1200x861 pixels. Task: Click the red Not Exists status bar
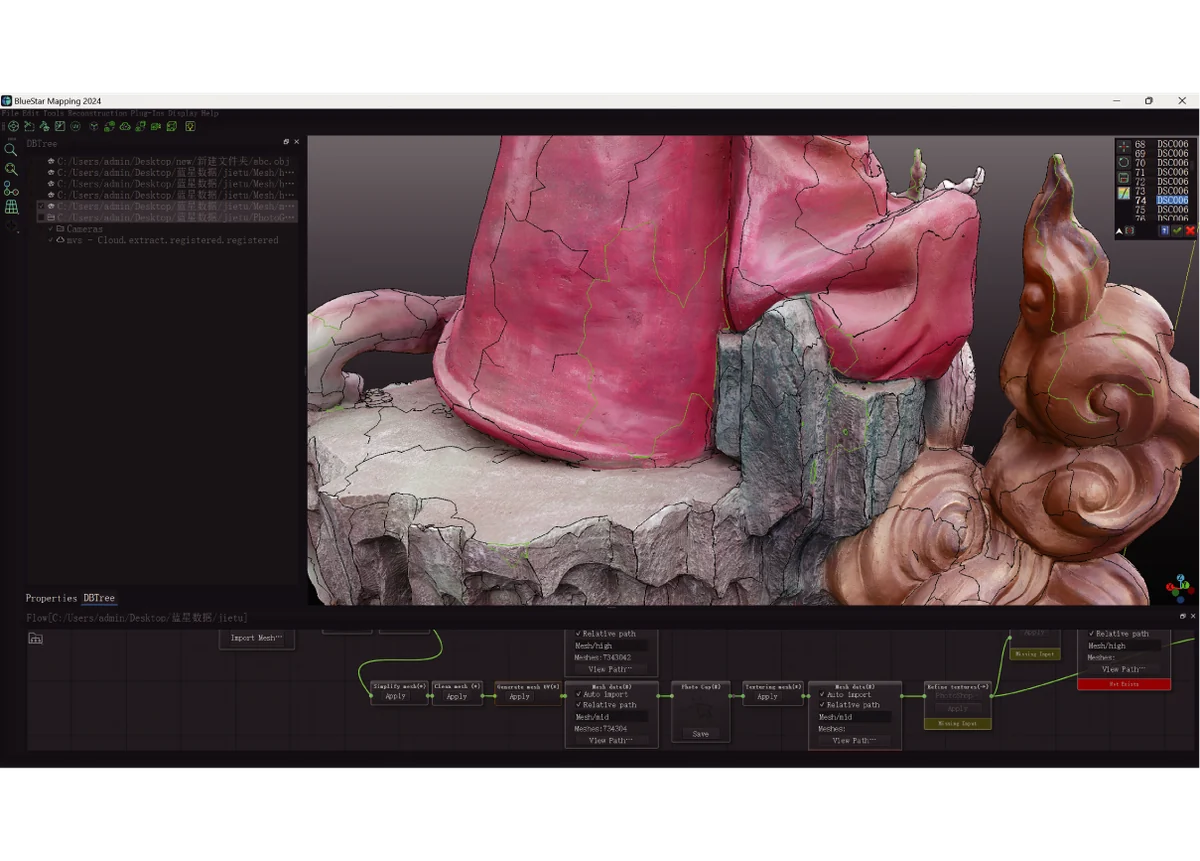coord(1124,684)
